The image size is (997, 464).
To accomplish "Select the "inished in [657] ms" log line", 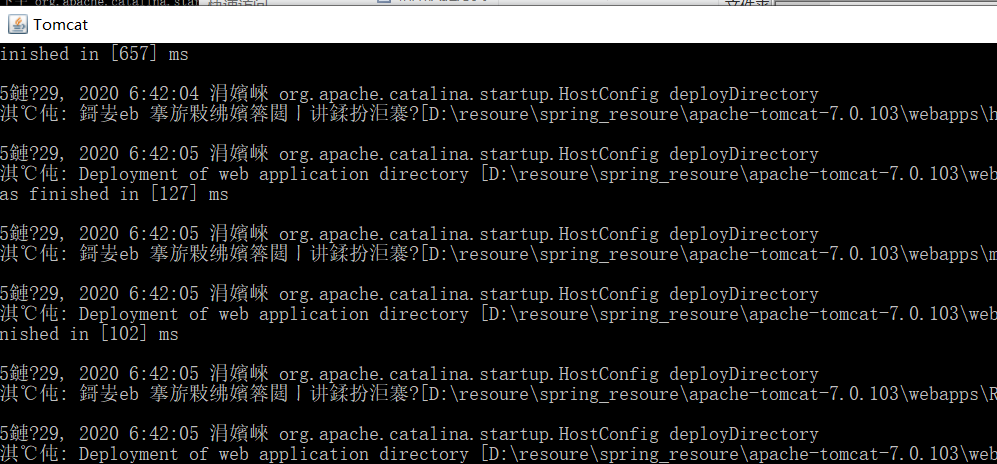I will (x=94, y=55).
